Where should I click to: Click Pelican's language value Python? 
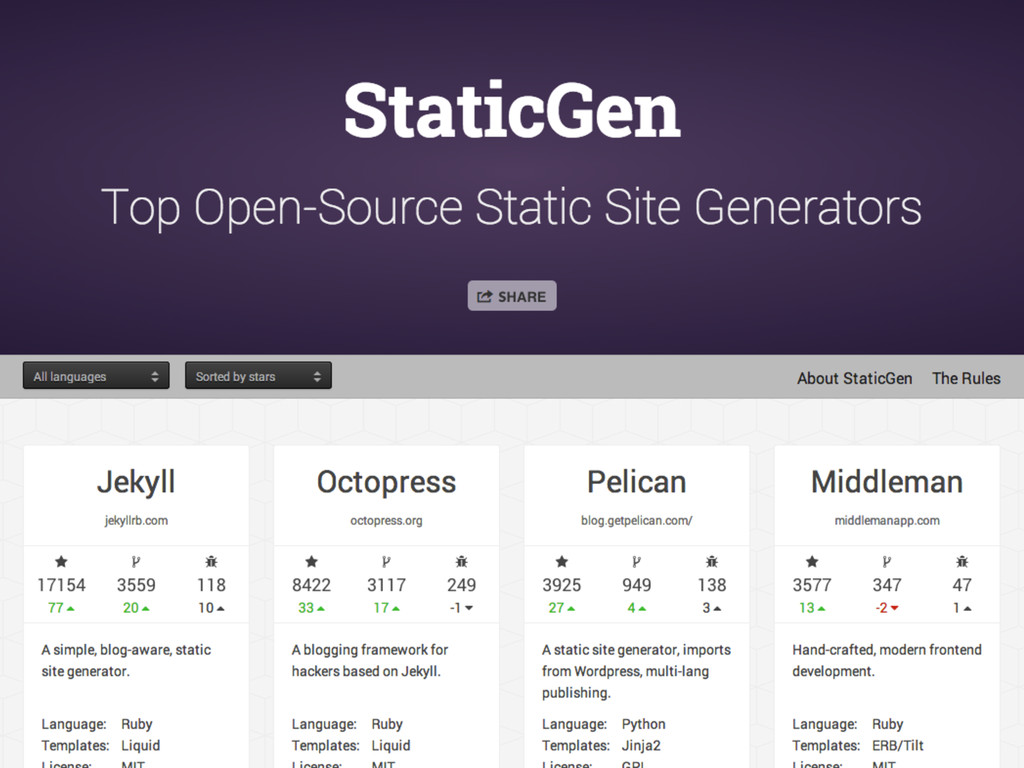click(643, 724)
